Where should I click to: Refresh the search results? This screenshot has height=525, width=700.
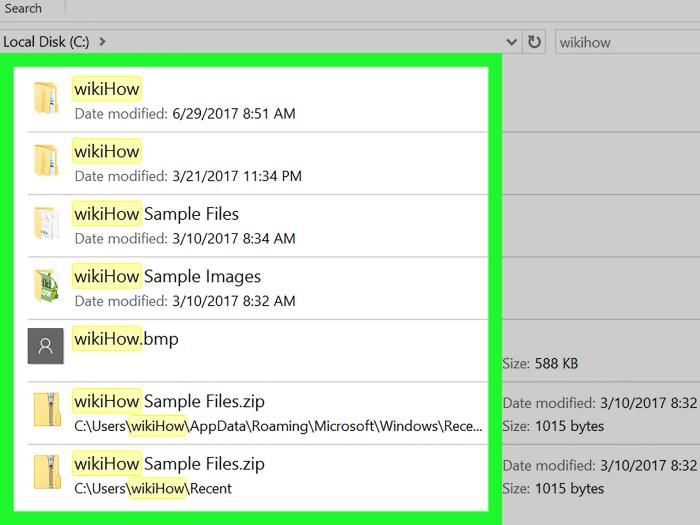coord(534,42)
